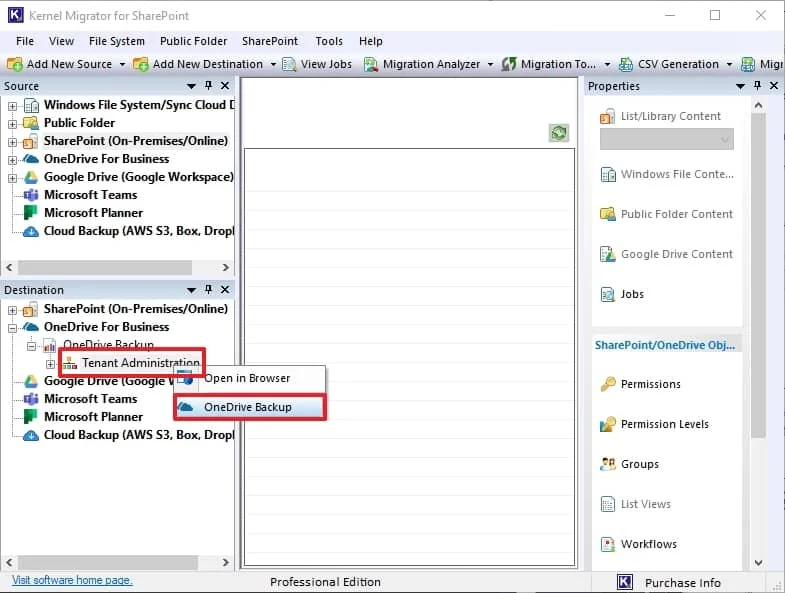
Task: Select the Tenant Administration node
Action: point(140,363)
